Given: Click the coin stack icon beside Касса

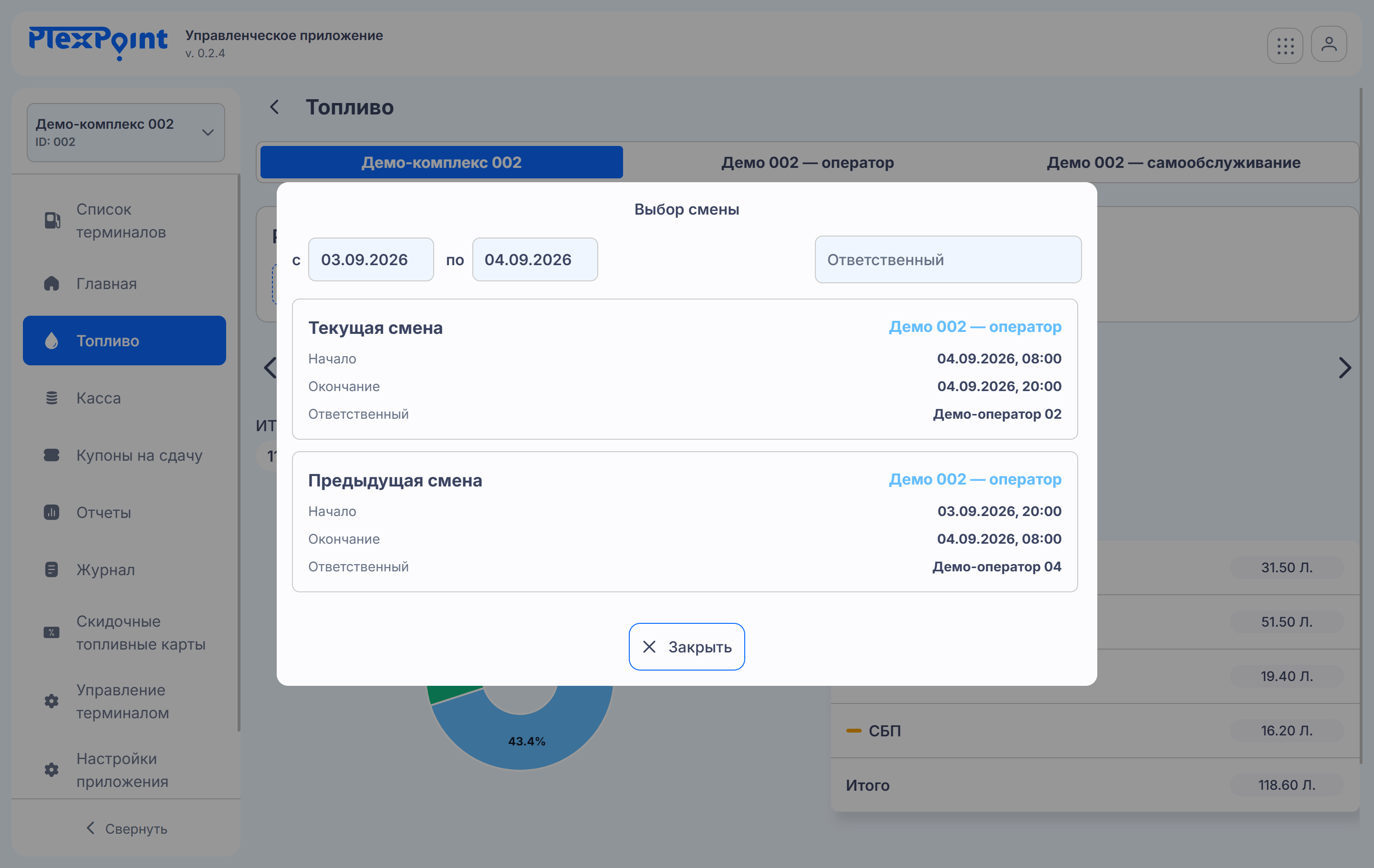Looking at the screenshot, I should pos(52,397).
